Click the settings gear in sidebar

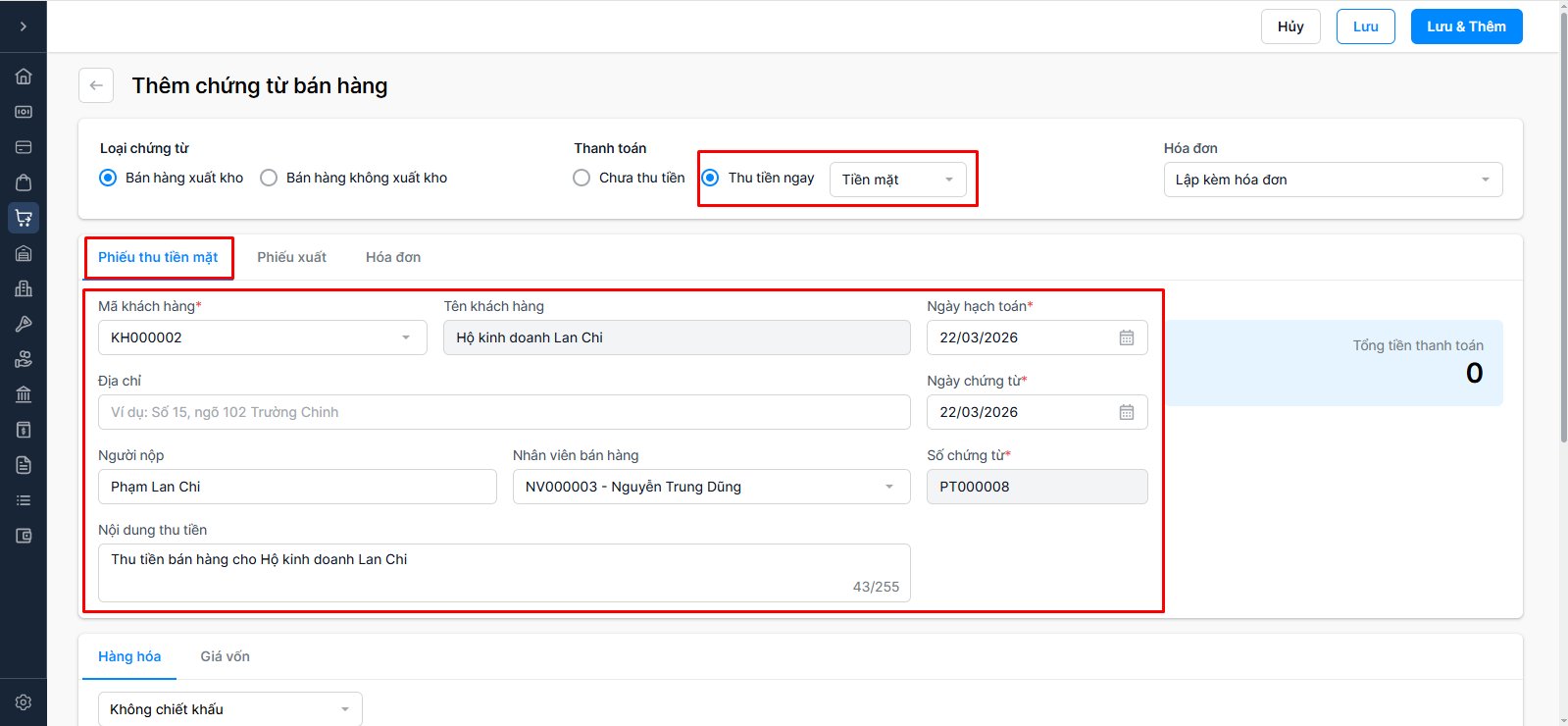[24, 702]
